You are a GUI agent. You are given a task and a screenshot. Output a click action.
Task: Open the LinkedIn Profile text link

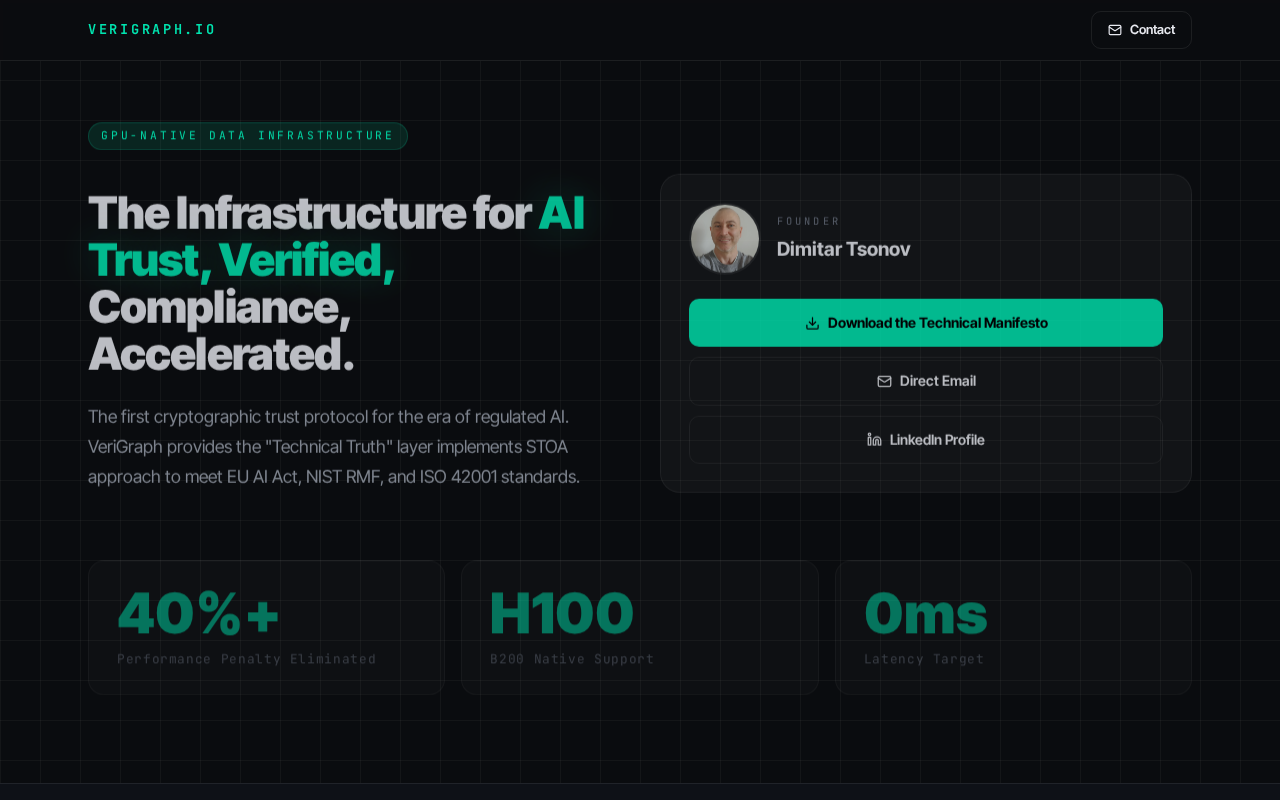point(937,440)
